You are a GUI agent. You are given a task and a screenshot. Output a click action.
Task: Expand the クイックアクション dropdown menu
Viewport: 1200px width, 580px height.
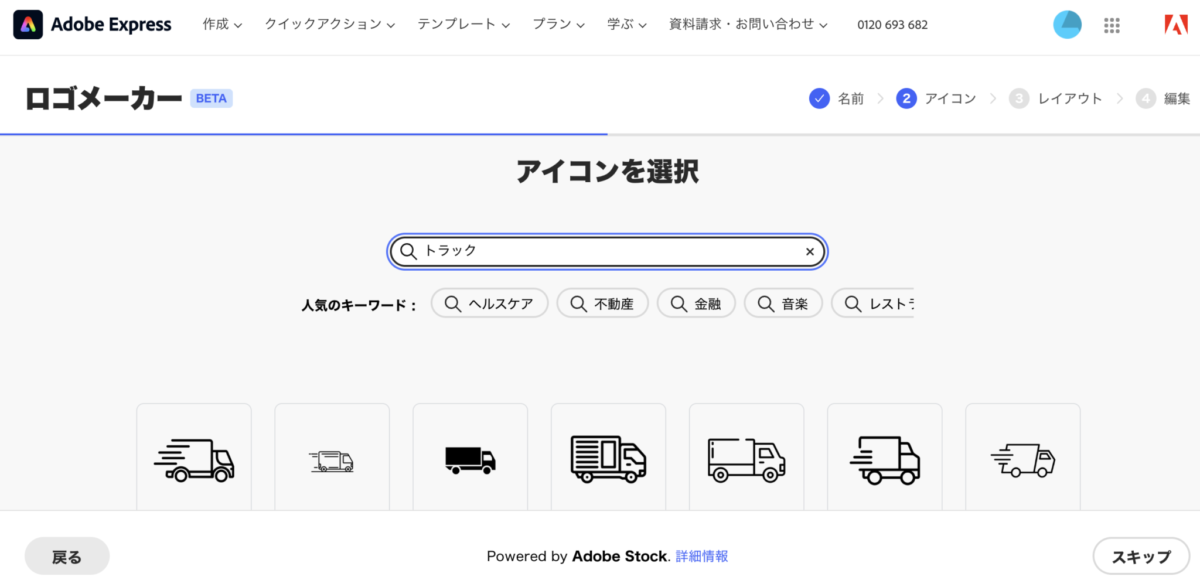pos(329,25)
